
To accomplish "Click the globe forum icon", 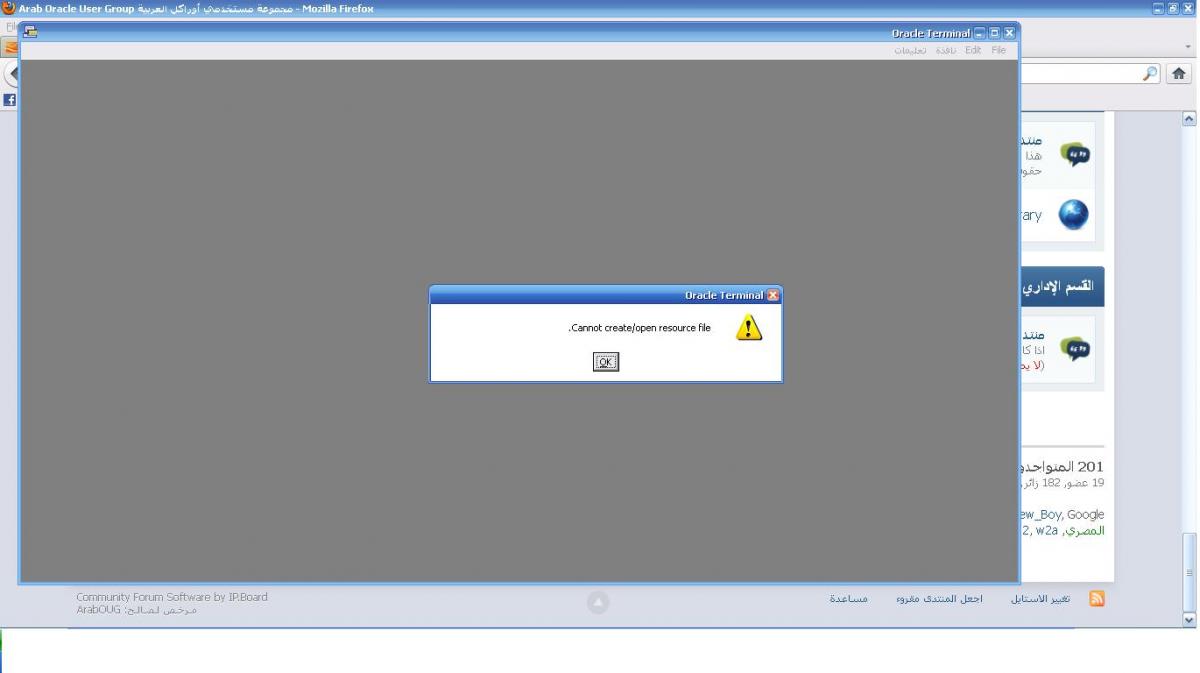I will pyautogui.click(x=1074, y=214).
